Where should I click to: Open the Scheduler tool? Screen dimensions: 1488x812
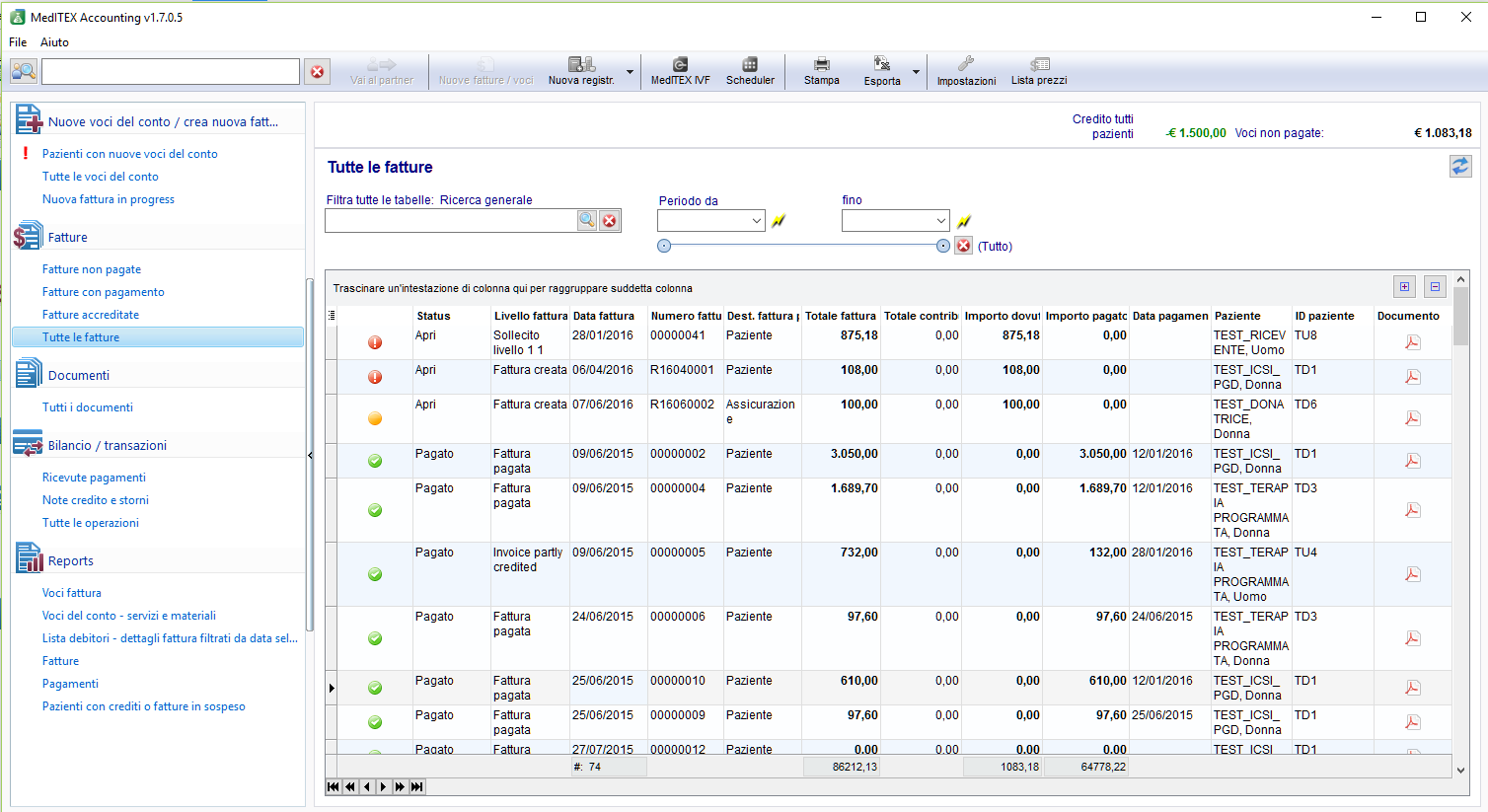(750, 71)
